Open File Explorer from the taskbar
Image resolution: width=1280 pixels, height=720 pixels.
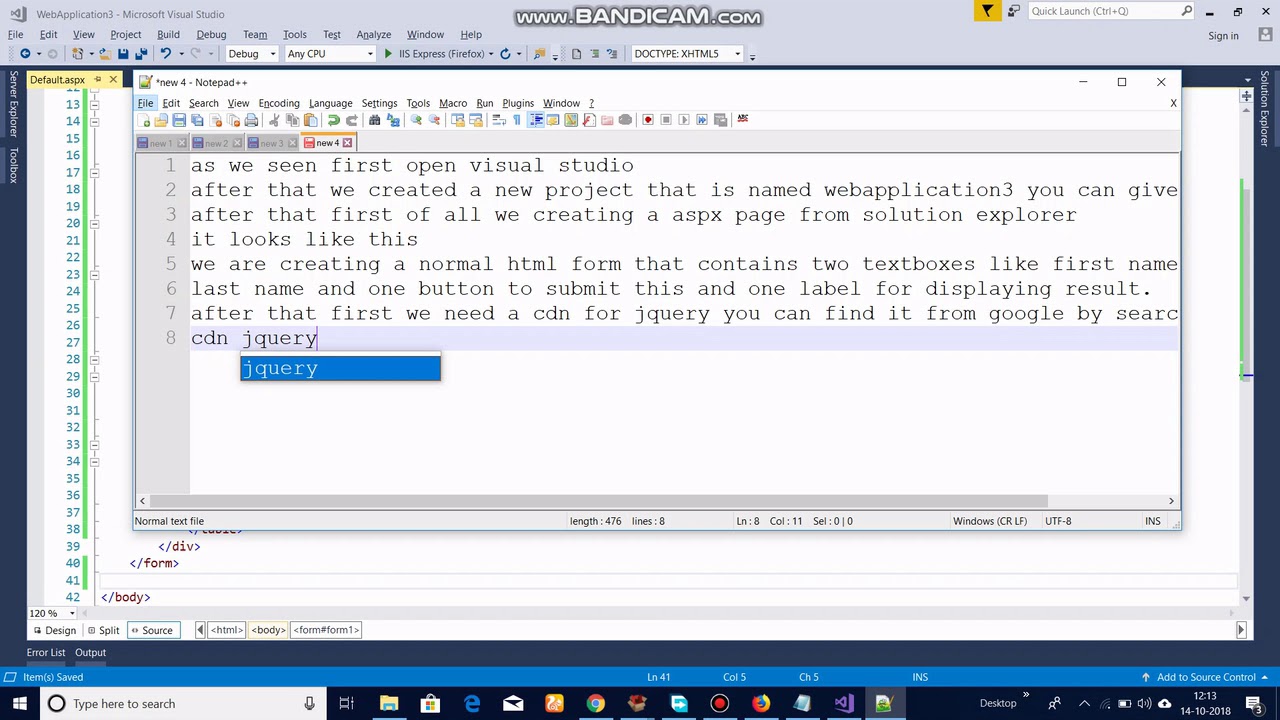click(389, 704)
